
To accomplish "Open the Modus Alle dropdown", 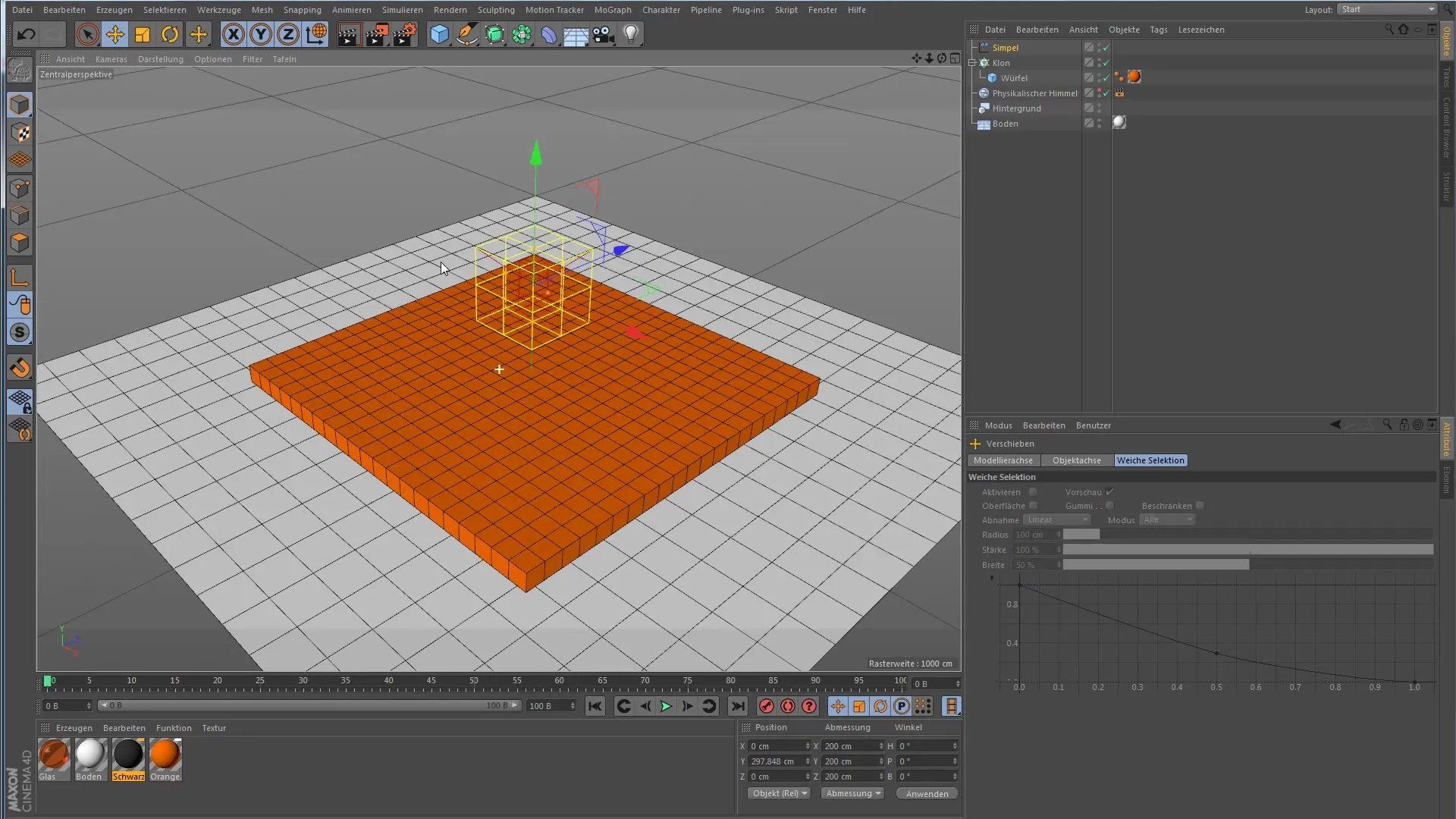I will [x=1168, y=520].
